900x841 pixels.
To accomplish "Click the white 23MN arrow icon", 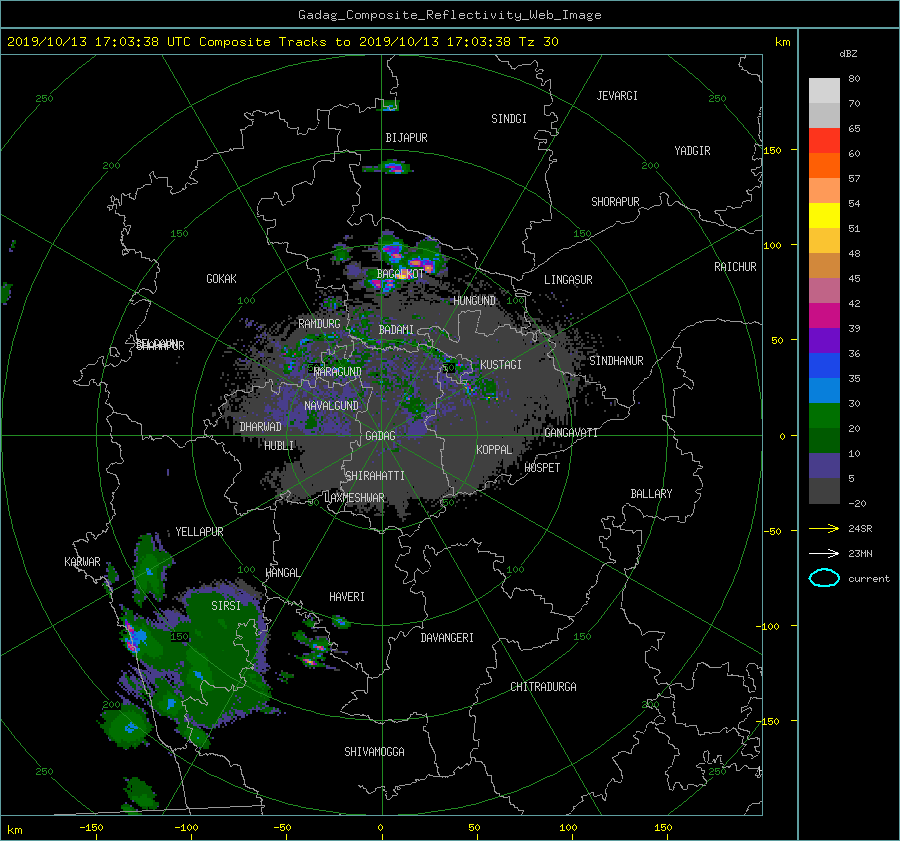I will pos(824,553).
